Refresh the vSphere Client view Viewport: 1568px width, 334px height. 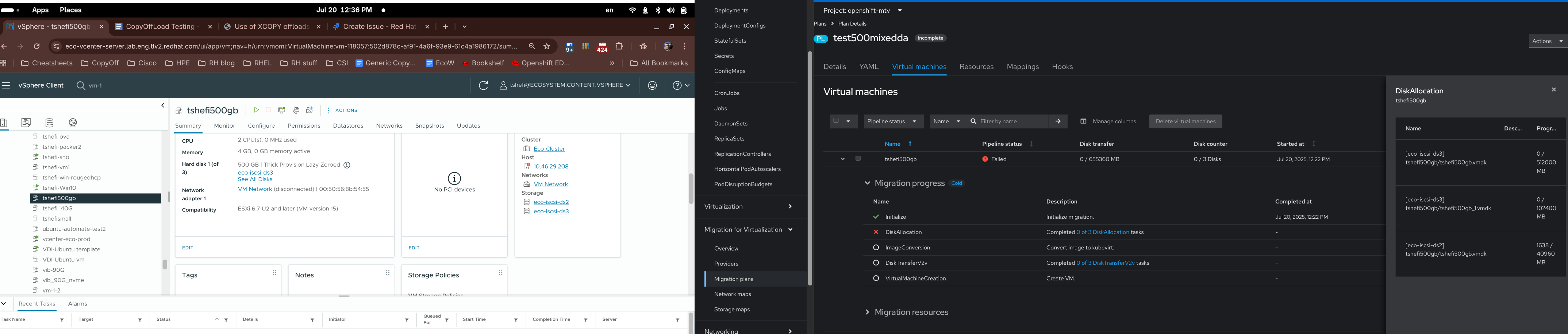click(483, 86)
